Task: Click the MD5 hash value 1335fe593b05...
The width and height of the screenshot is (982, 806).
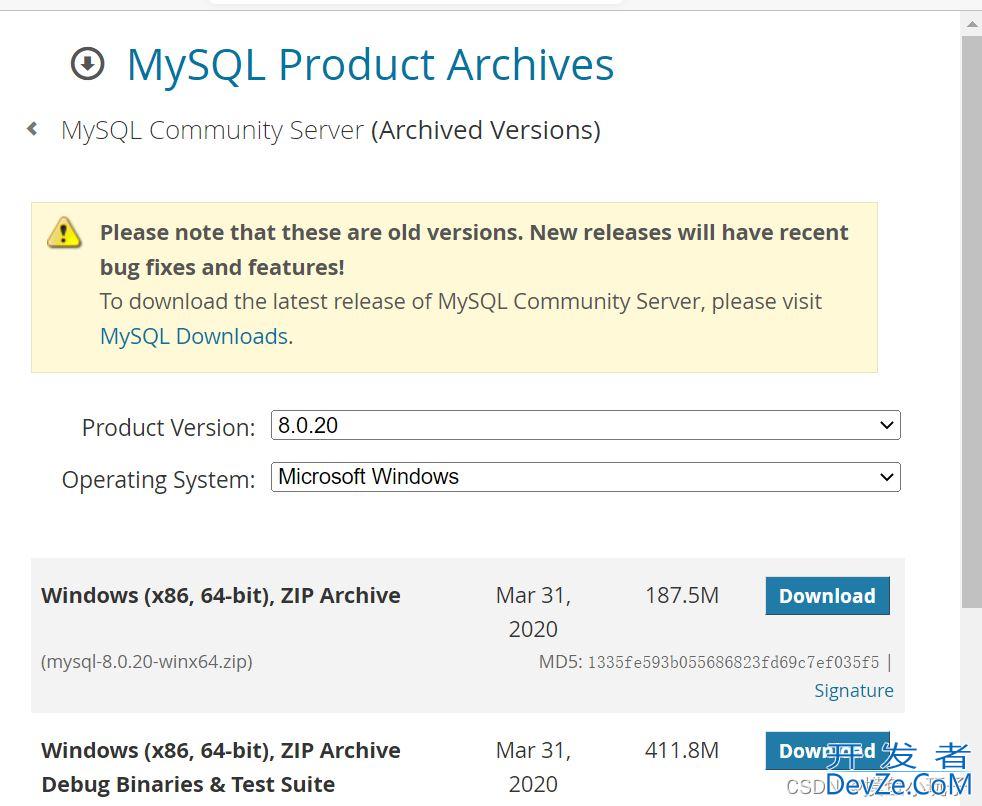Action: tap(733, 662)
